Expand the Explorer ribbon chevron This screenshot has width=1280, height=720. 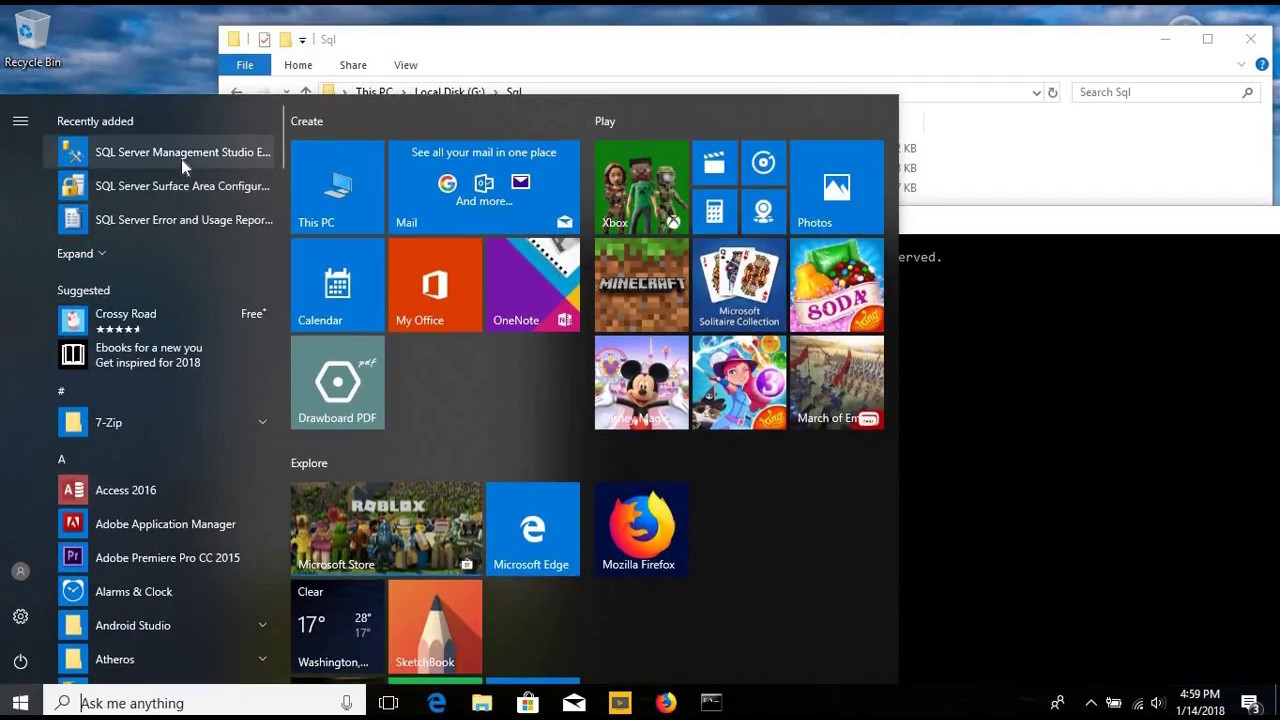(x=1241, y=65)
